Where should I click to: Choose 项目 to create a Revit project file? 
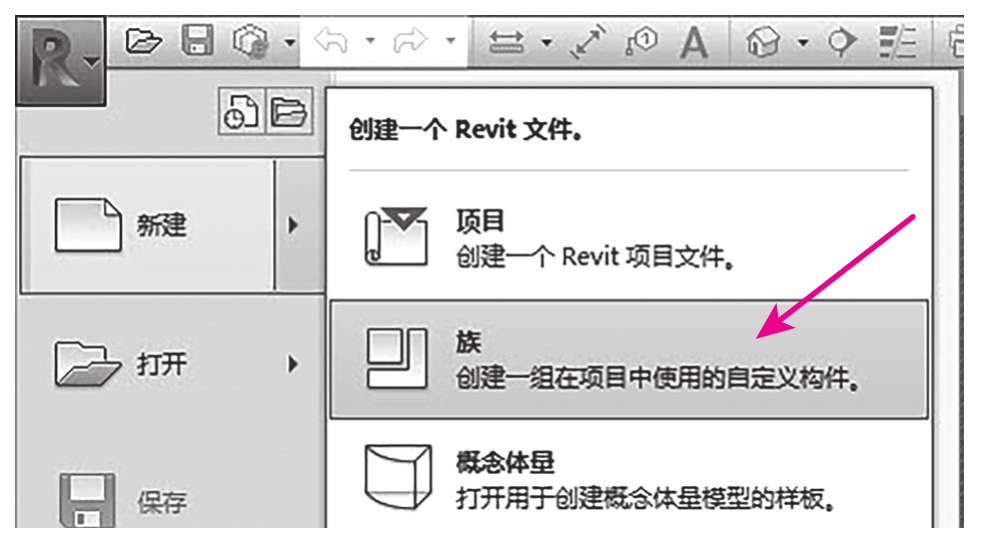pyautogui.click(x=629, y=239)
